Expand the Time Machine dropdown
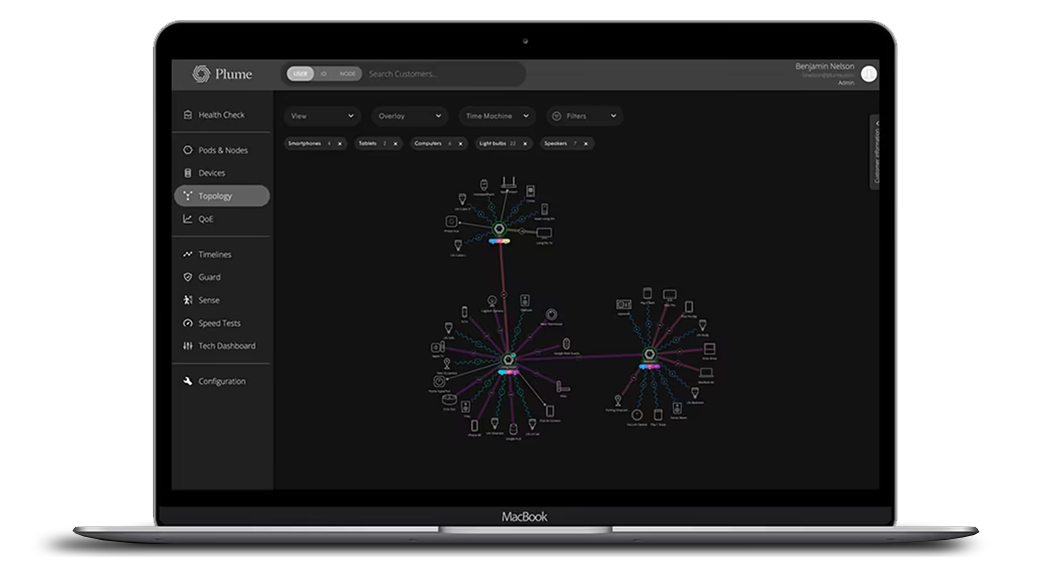This screenshot has height=571, width=1050. (x=498, y=116)
